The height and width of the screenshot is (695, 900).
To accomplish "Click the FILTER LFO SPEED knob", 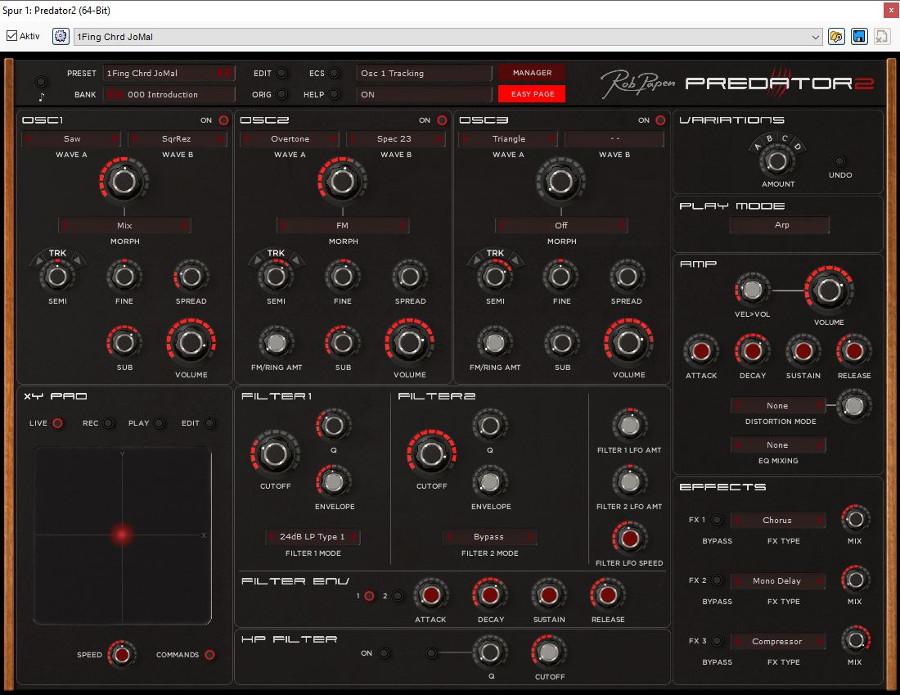I will click(629, 538).
